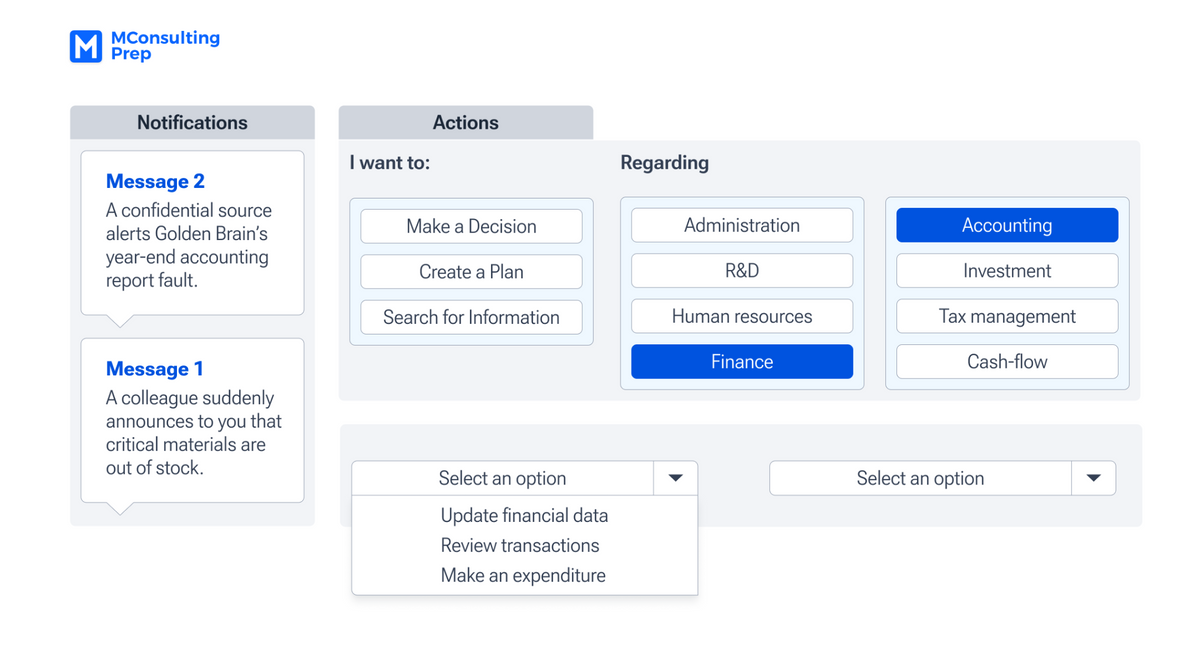The height and width of the screenshot is (670, 1200).
Task: Open the Notifications tab
Action: click(192, 123)
